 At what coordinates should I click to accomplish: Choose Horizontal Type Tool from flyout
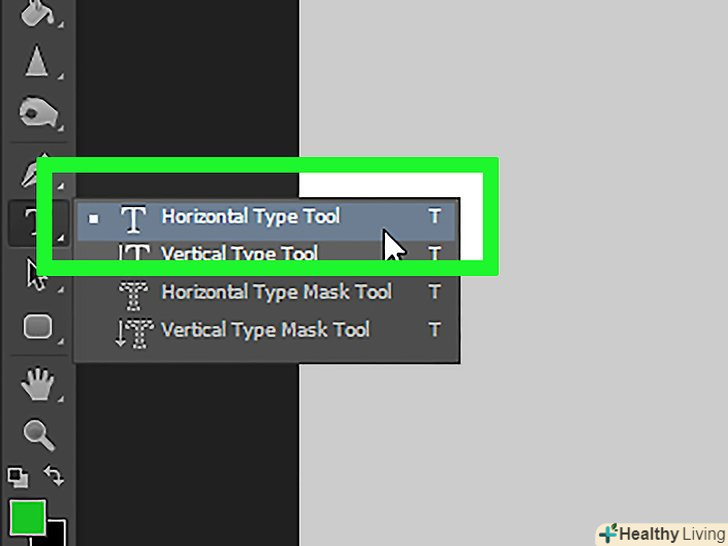tap(250, 216)
